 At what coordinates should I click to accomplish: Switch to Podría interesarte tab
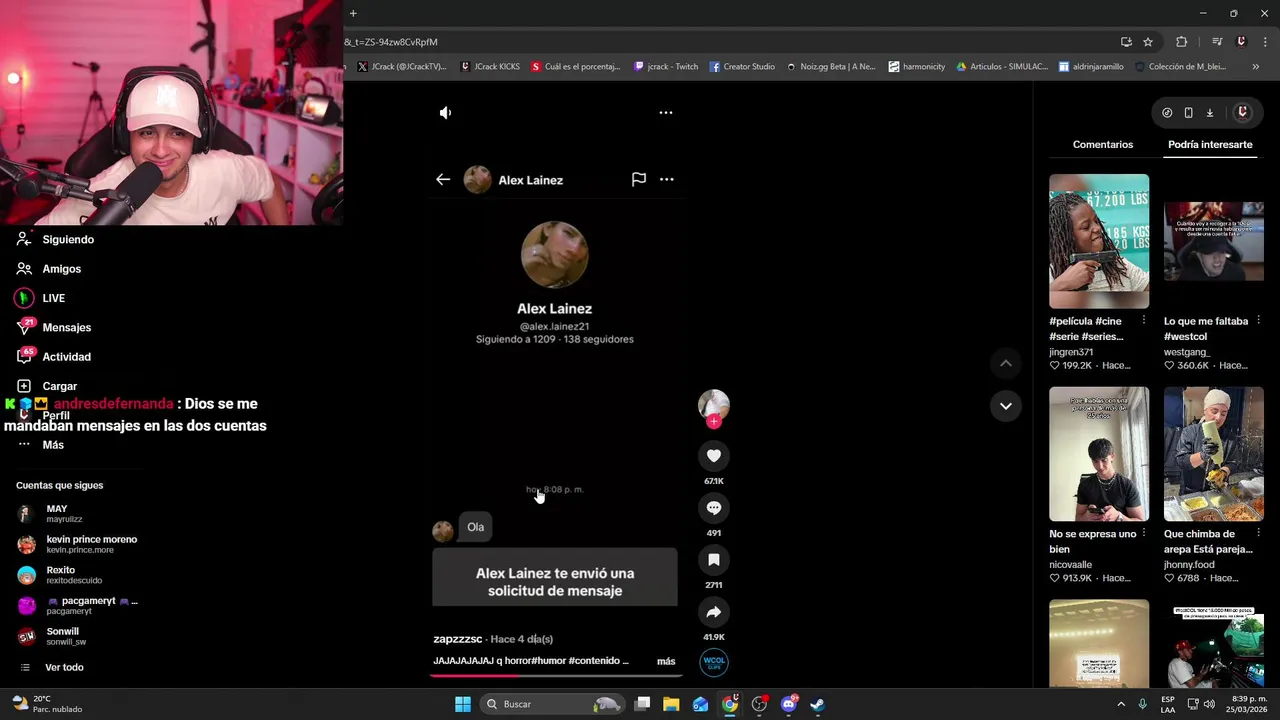[x=1210, y=145]
